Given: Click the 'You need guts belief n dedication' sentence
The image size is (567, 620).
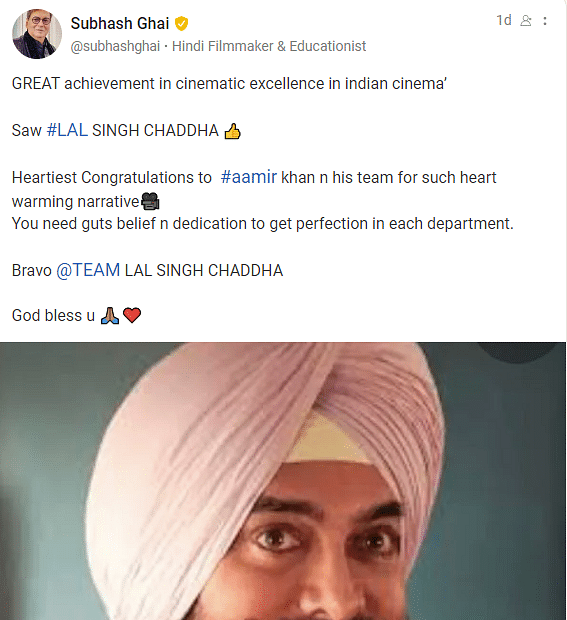Looking at the screenshot, I should tap(263, 224).
